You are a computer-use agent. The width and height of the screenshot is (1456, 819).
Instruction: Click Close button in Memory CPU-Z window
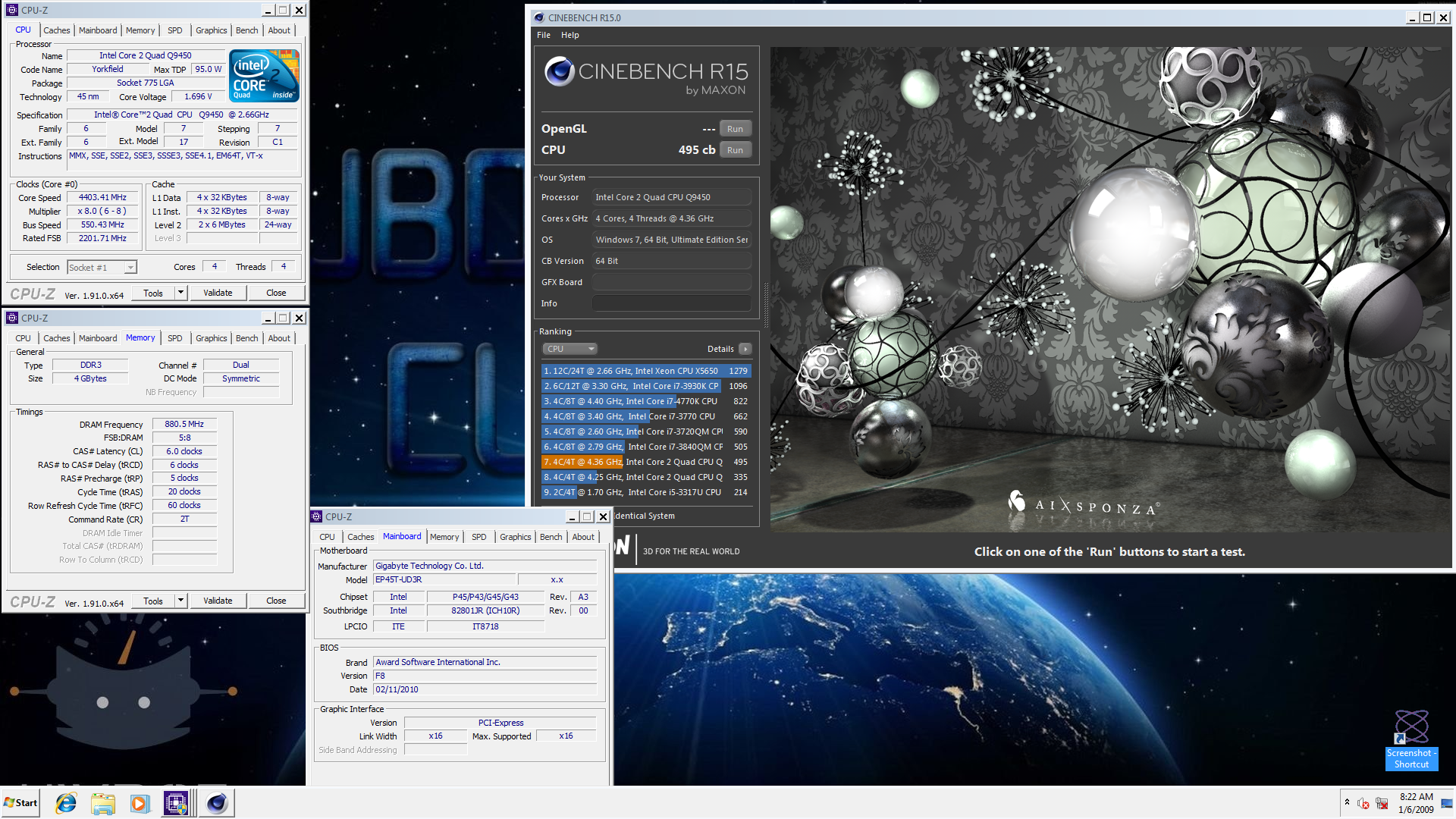click(x=276, y=601)
